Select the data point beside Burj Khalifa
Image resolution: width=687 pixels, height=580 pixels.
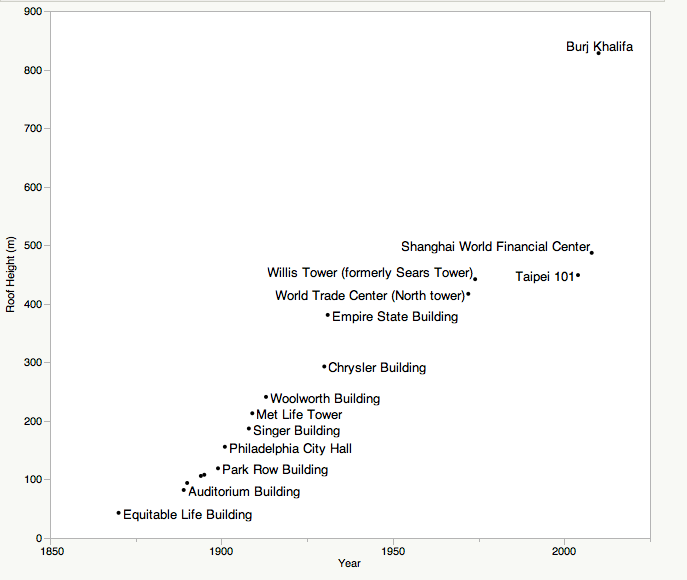coord(598,53)
